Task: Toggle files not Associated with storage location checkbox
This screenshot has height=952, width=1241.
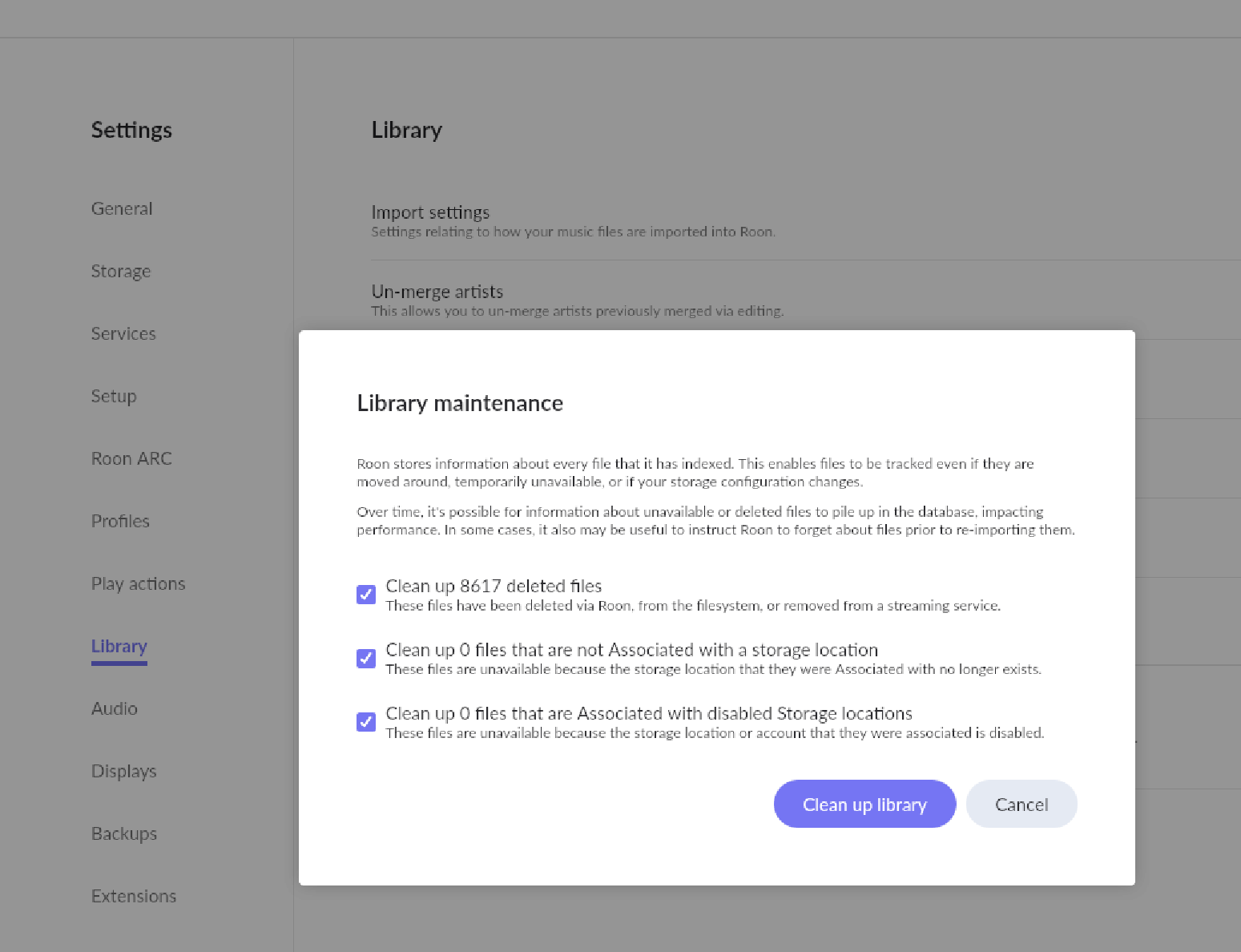Action: 366,659
